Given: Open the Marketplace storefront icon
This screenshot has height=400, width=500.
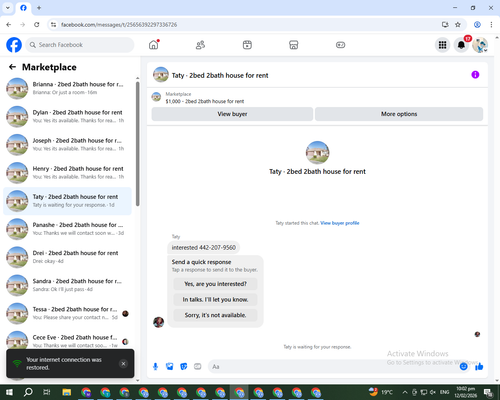Looking at the screenshot, I should [294, 45].
